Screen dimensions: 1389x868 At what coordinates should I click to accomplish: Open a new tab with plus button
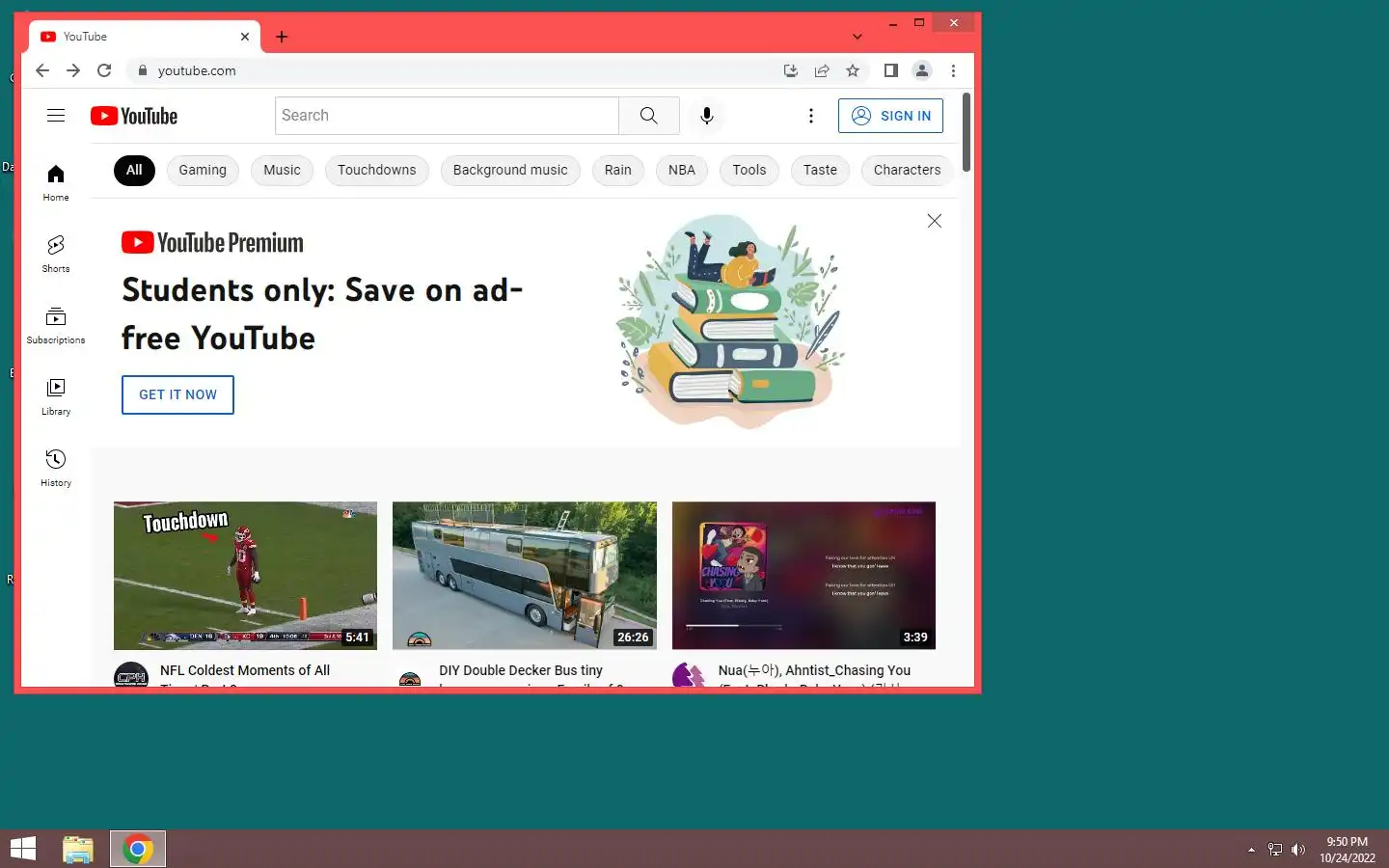tap(282, 37)
